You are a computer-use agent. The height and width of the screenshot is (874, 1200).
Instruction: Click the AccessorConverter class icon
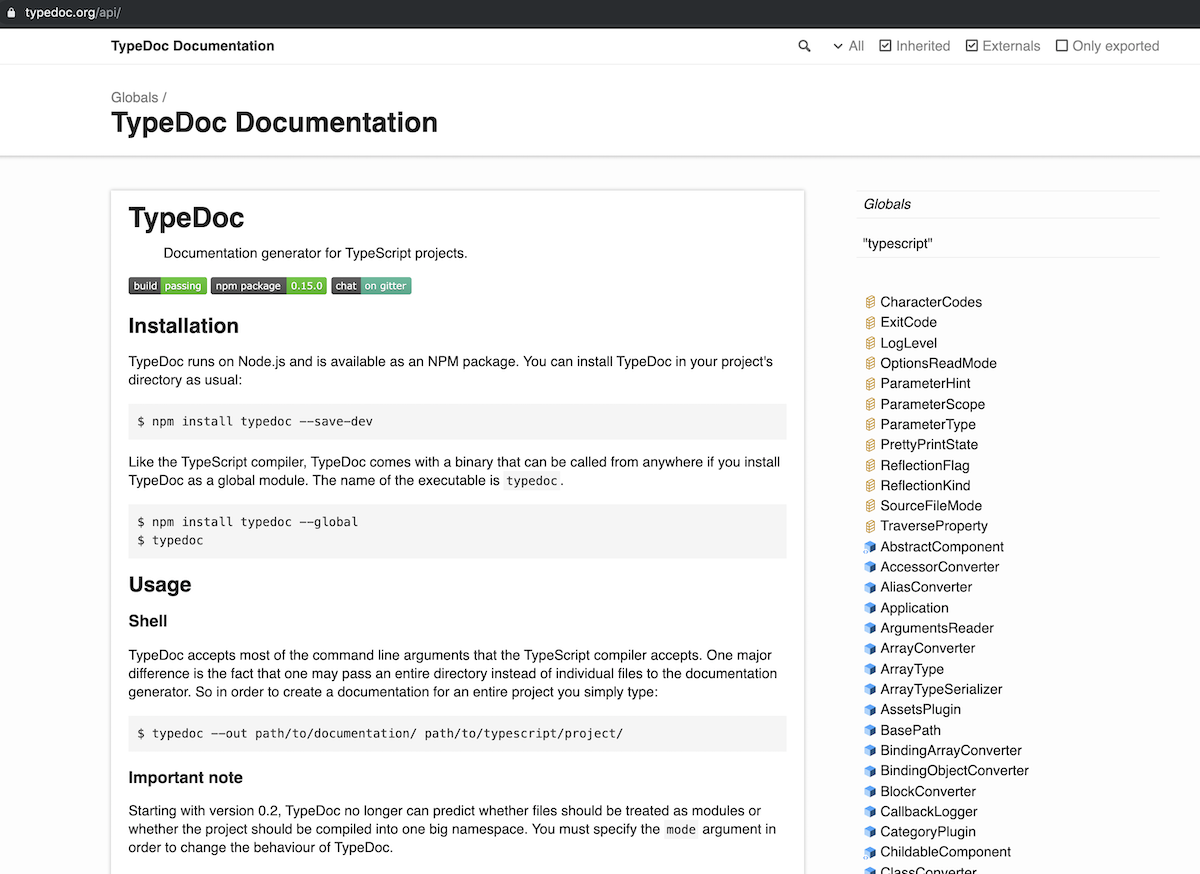870,567
